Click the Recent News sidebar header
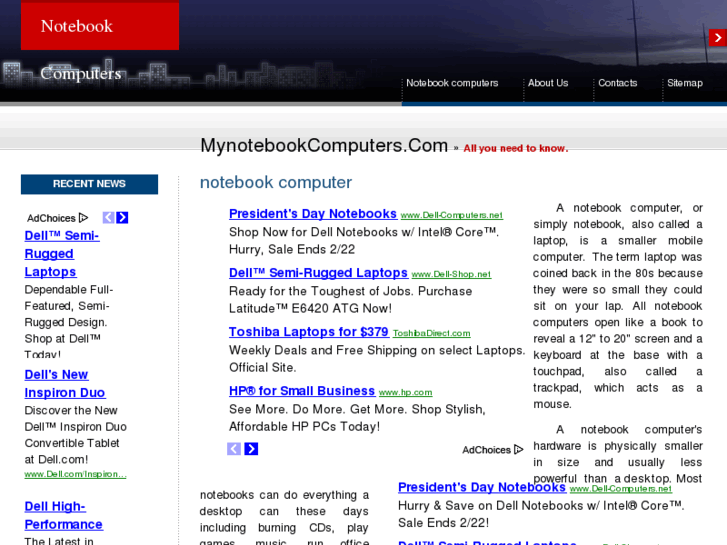 pyautogui.click(x=89, y=184)
